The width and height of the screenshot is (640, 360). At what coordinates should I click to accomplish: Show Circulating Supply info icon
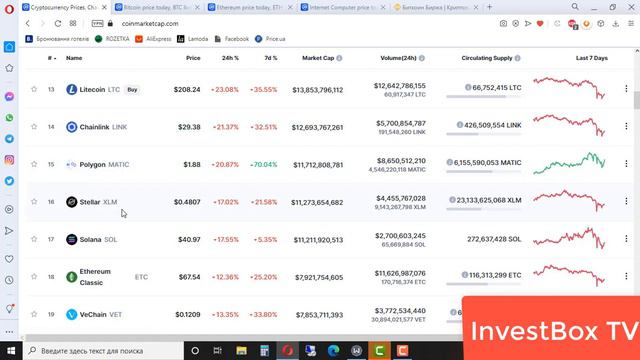518,58
